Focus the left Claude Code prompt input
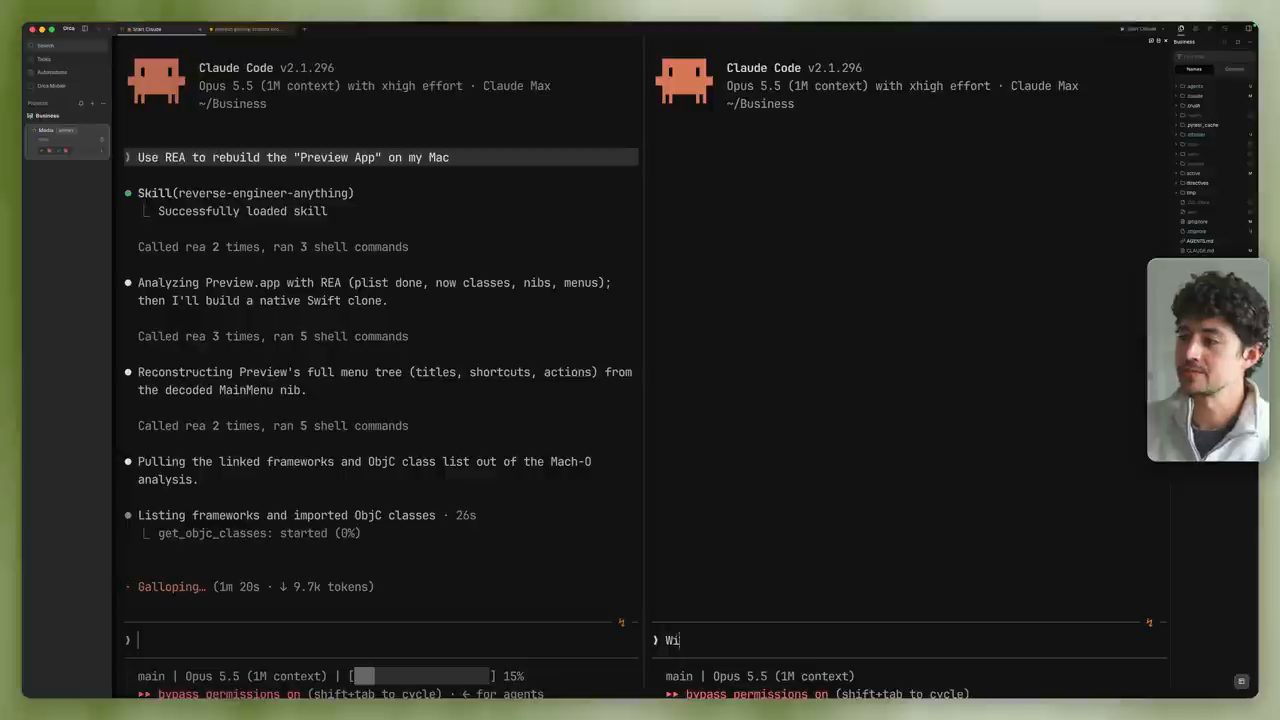This screenshot has width=1280, height=720. (382, 640)
